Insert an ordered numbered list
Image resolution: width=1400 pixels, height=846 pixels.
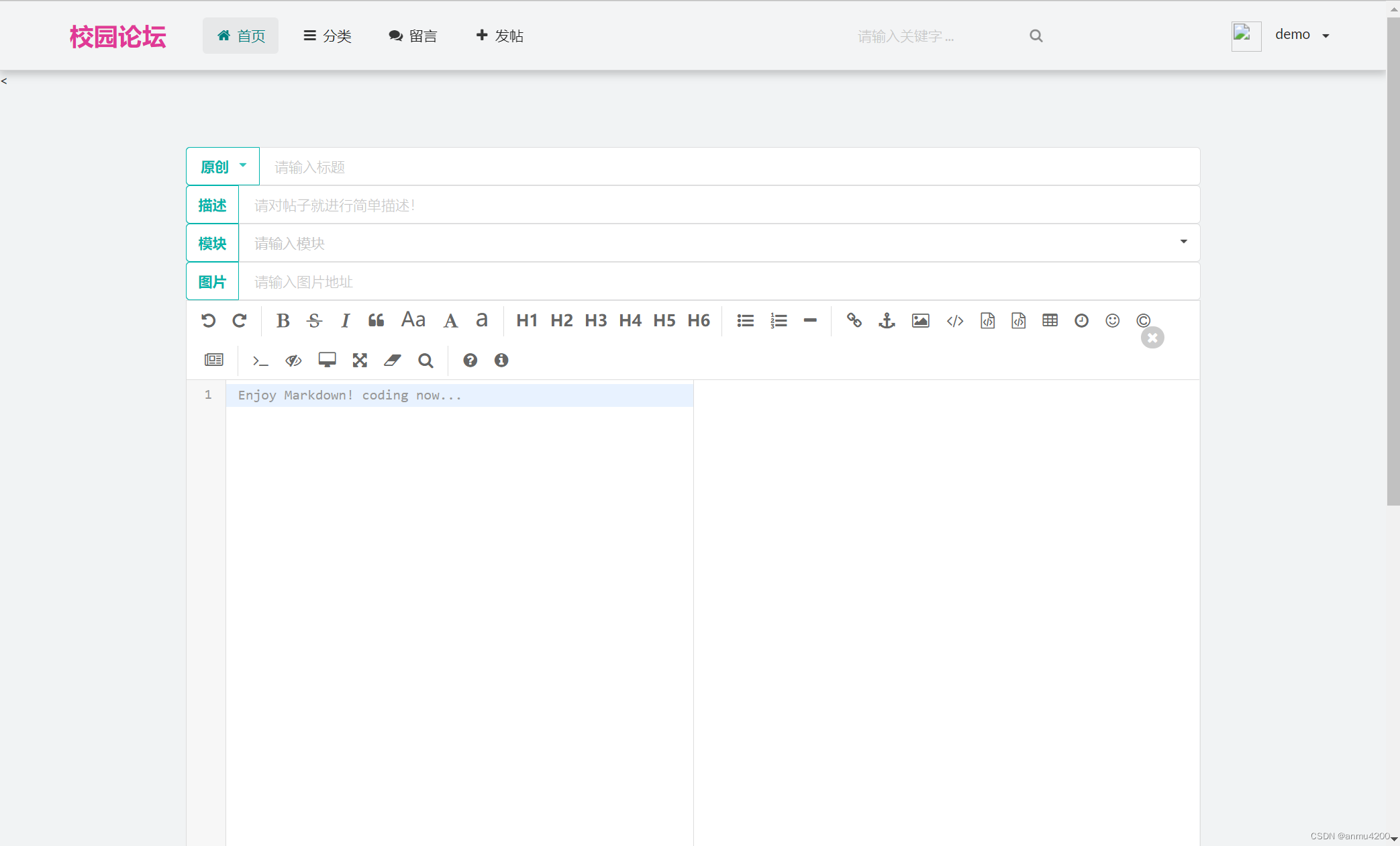click(x=779, y=320)
